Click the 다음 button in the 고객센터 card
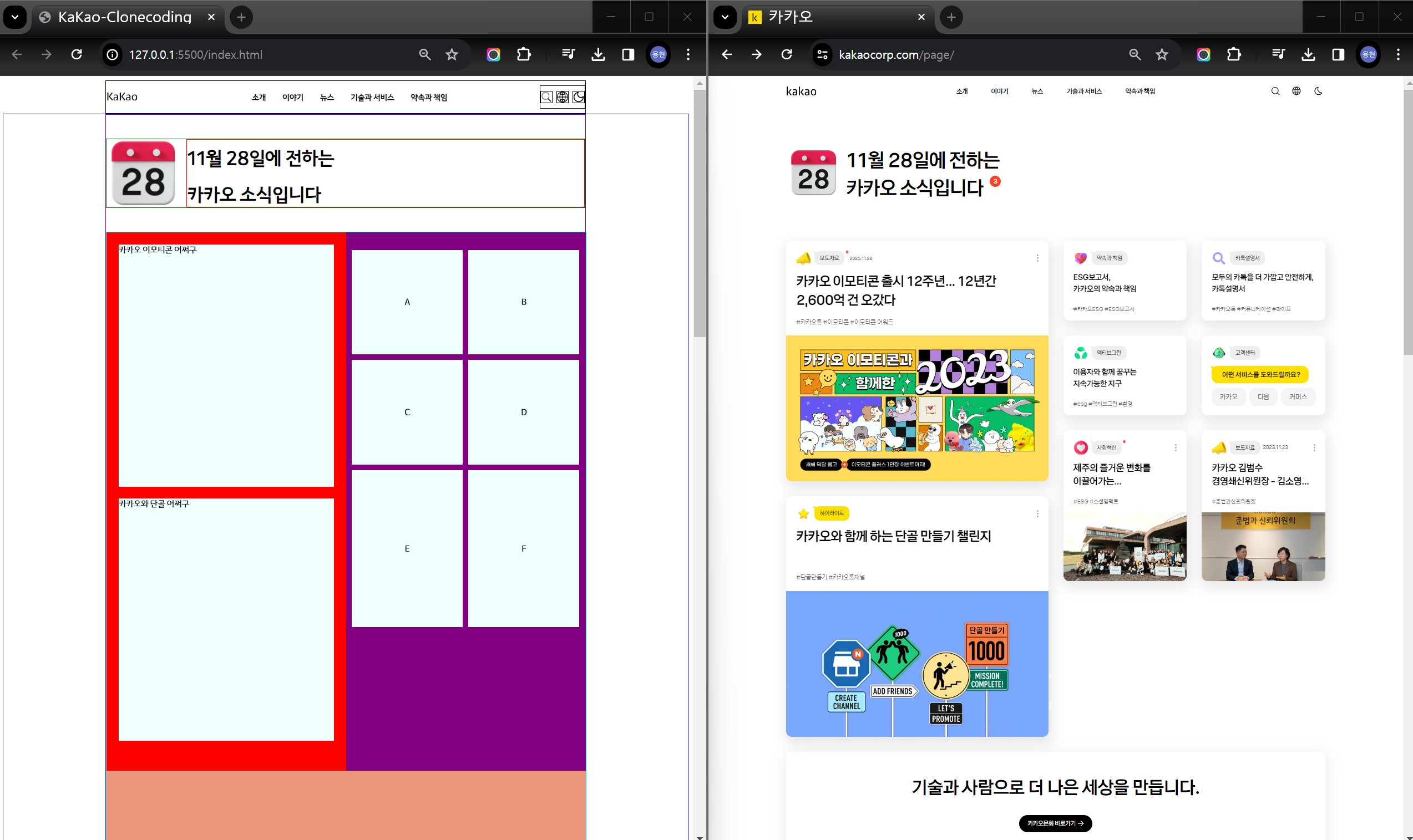Screen dimensions: 1413x840 click(1263, 397)
